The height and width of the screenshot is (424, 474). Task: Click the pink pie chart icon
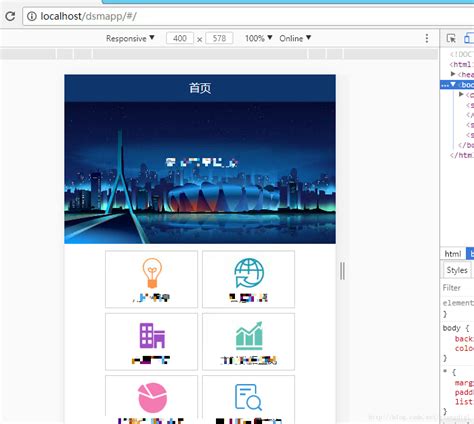point(152,398)
